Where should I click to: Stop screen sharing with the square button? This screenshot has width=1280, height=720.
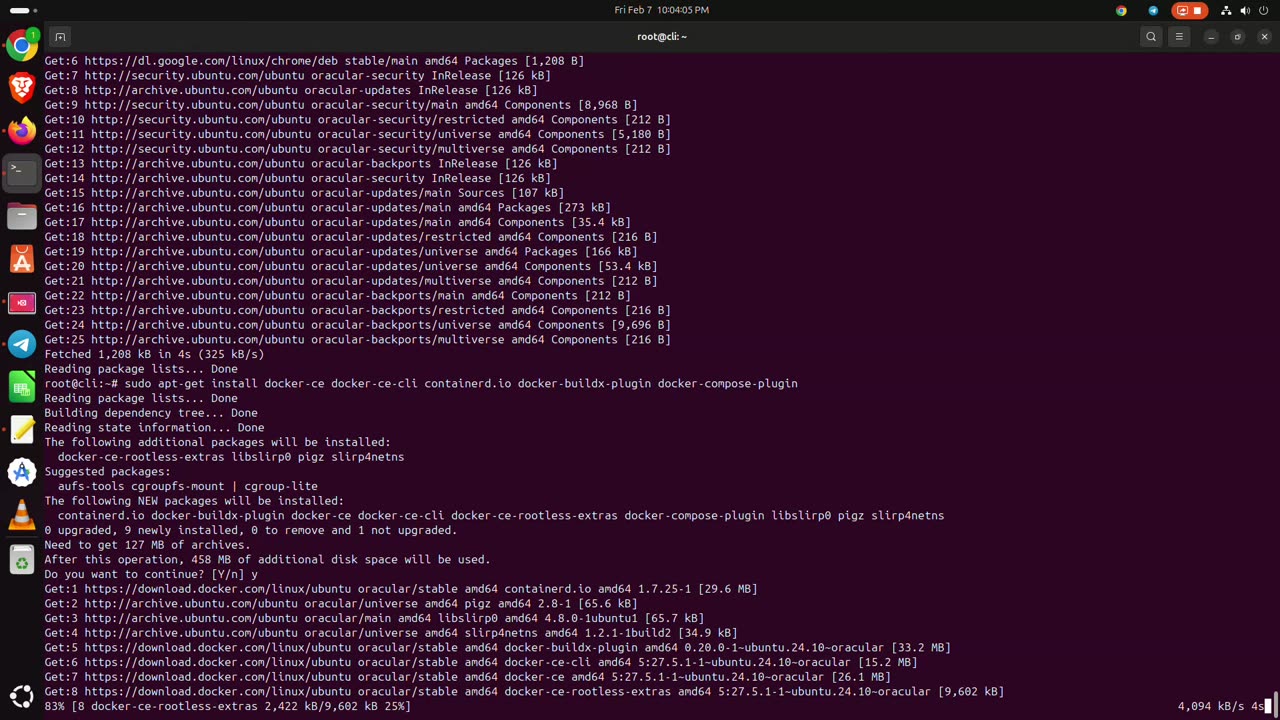[1199, 10]
